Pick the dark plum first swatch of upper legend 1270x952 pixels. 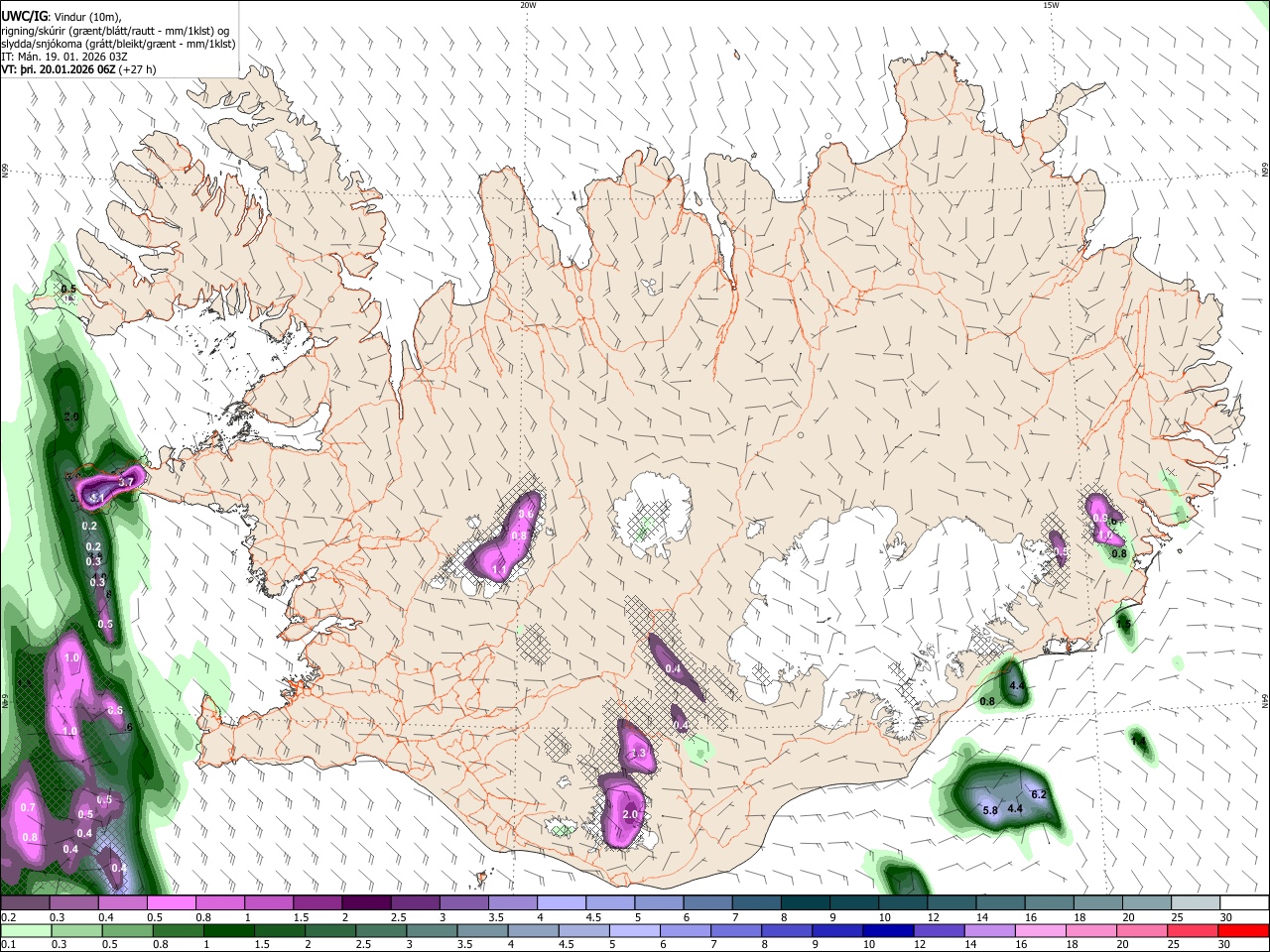coord(25,903)
